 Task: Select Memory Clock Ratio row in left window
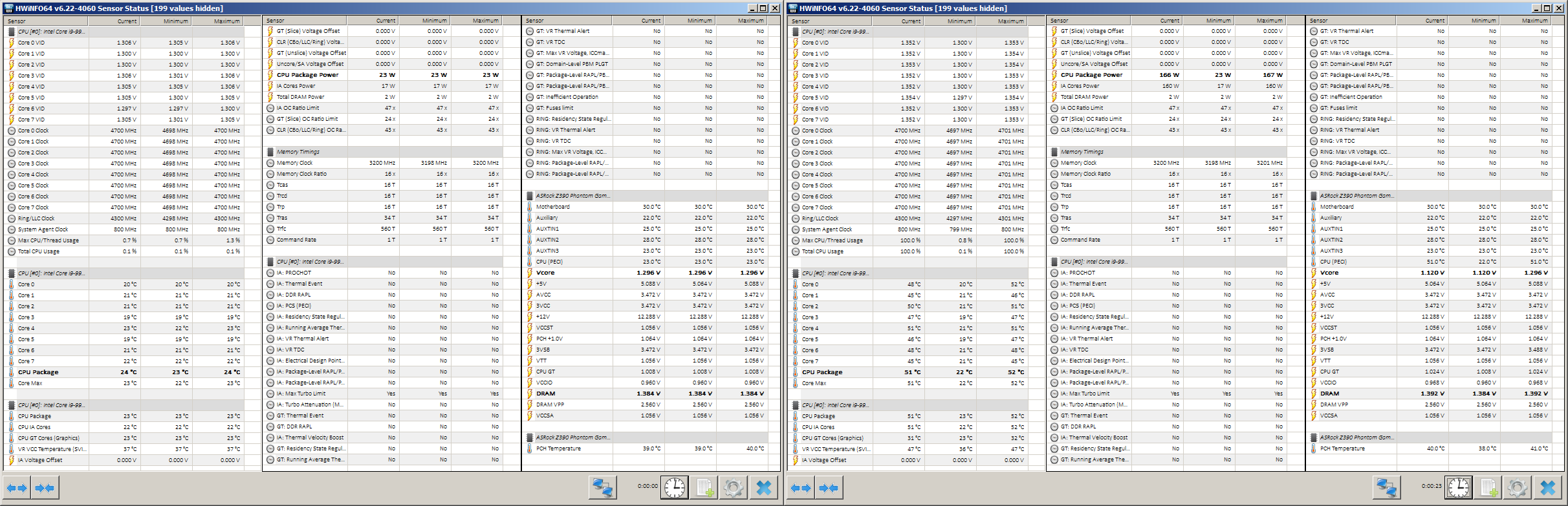coord(384,174)
